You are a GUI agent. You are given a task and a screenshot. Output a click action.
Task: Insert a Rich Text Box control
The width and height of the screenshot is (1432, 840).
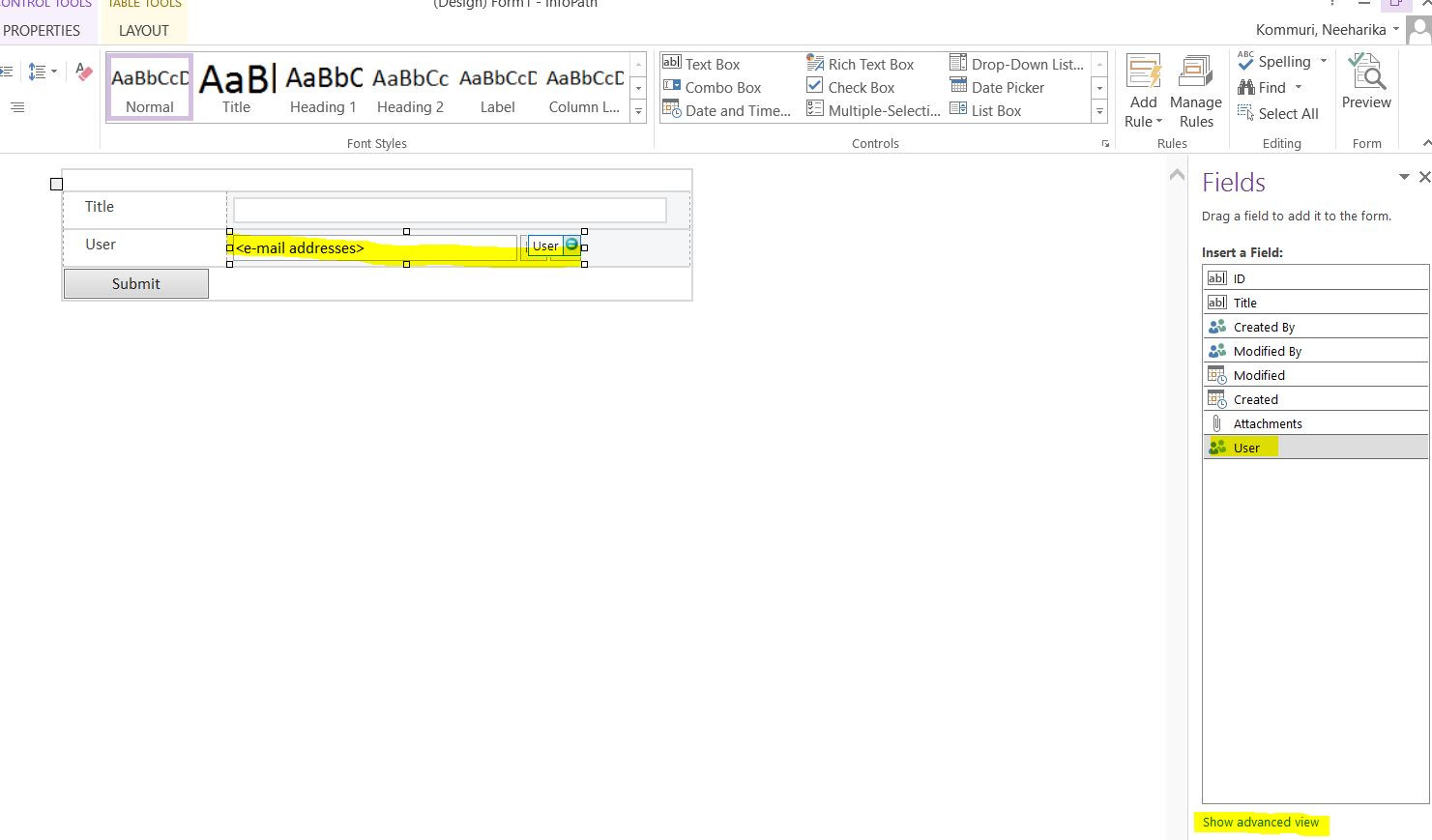(x=869, y=65)
